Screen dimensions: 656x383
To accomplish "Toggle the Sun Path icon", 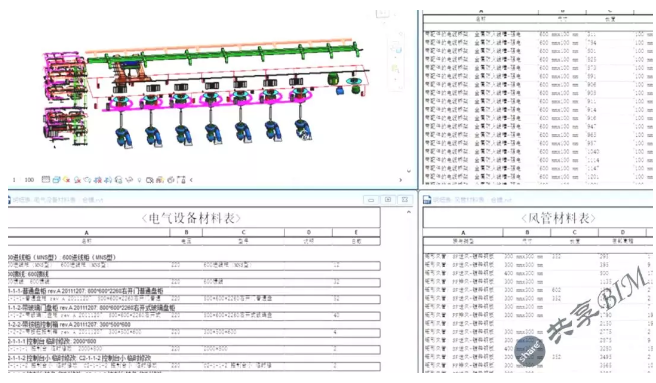I will coord(67,180).
